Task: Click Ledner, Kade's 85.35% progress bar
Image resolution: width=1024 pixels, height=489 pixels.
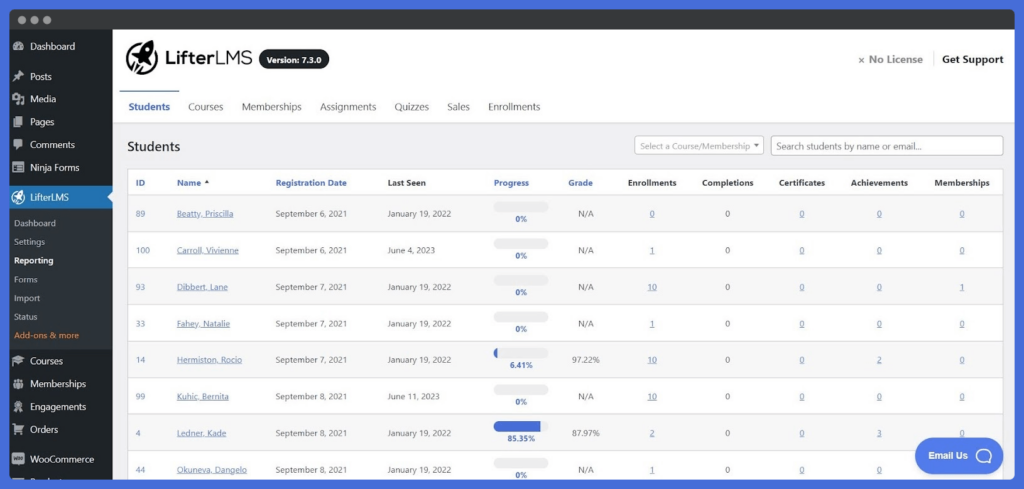Action: [520, 426]
